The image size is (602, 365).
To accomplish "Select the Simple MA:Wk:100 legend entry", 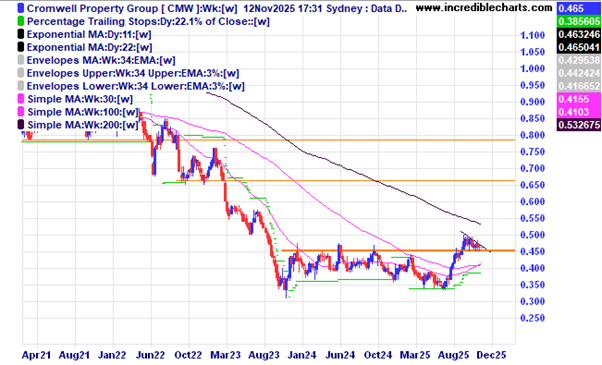I will [x=83, y=112].
